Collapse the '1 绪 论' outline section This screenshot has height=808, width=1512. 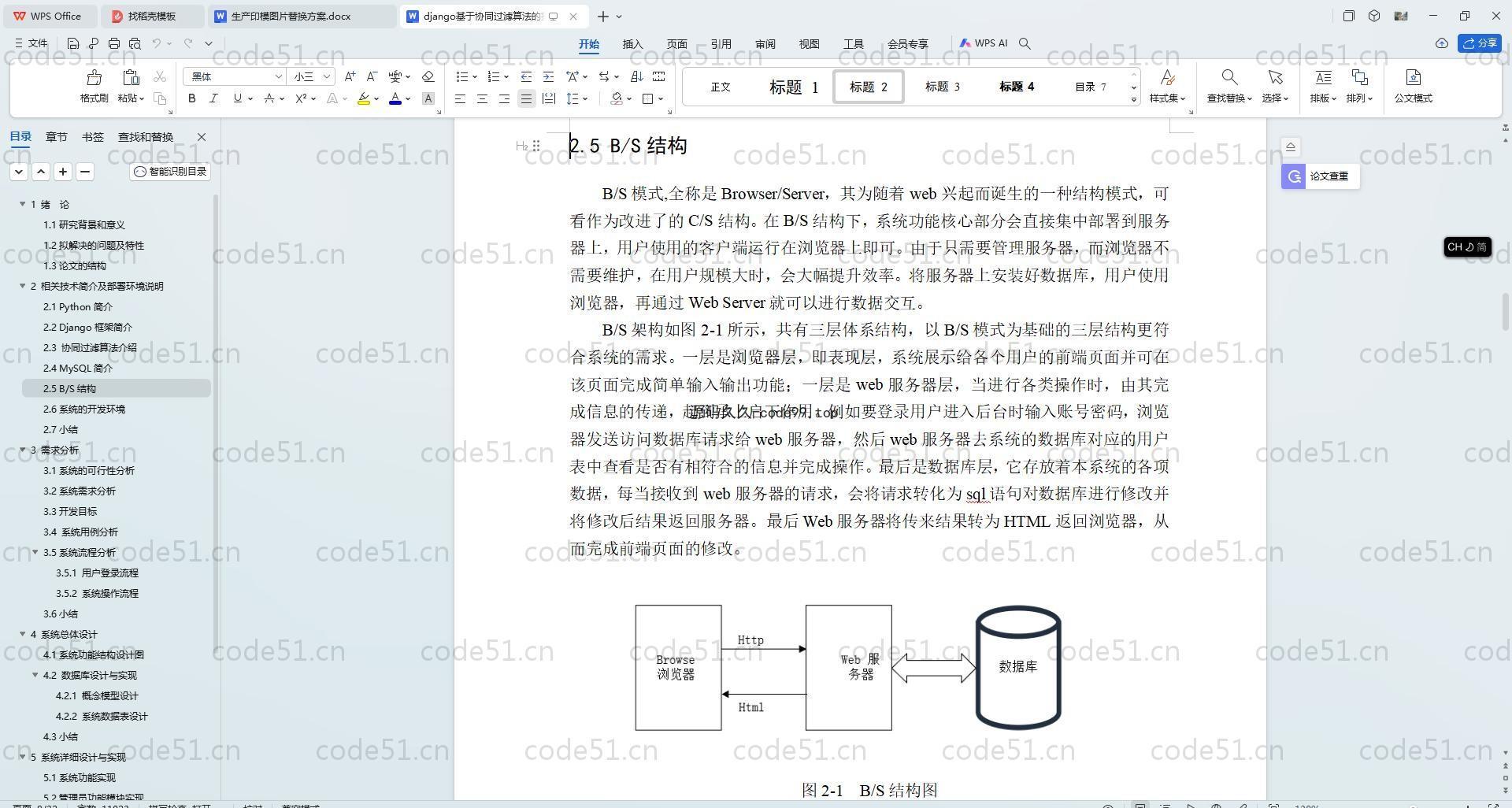point(23,204)
